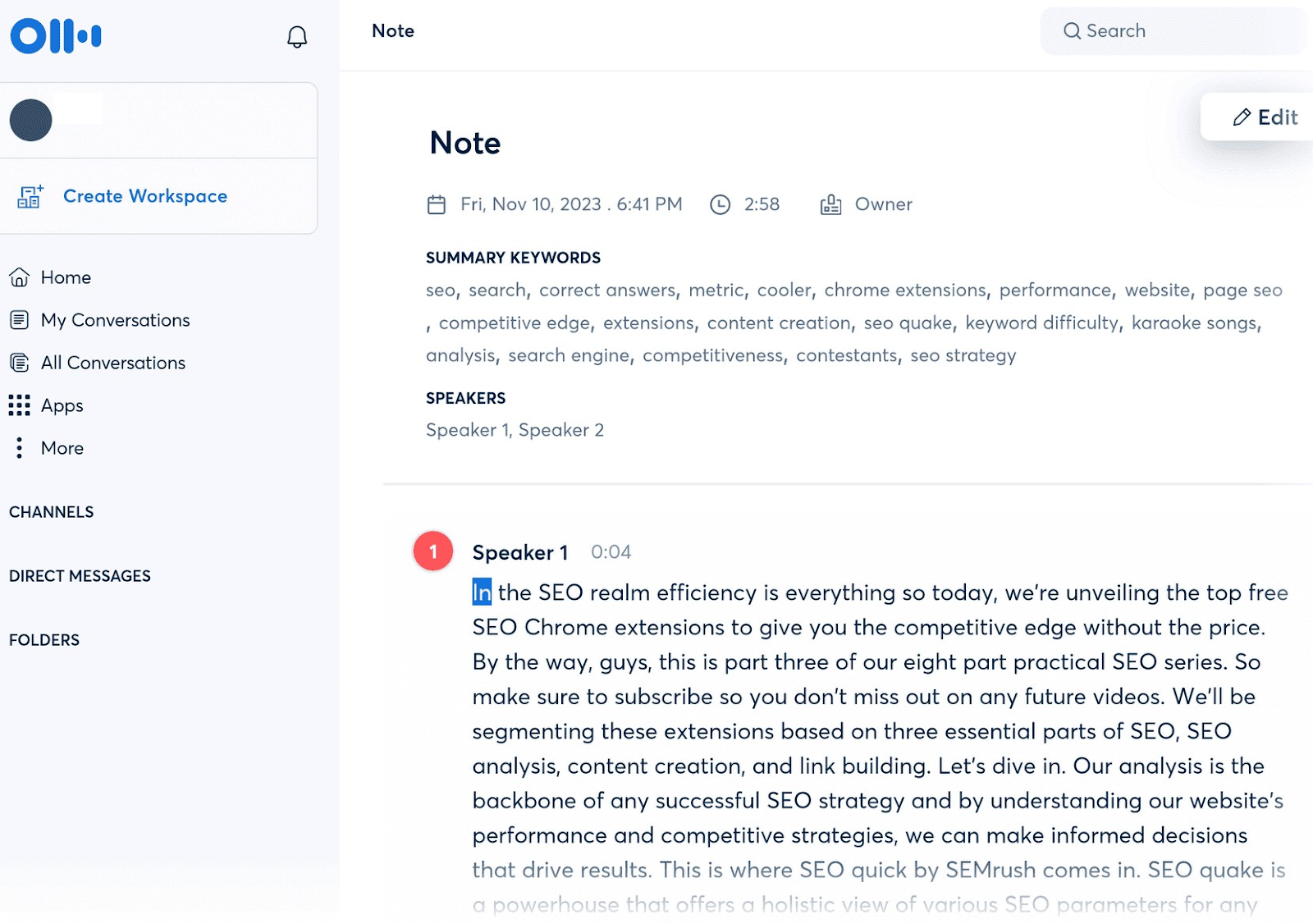Expand the Direct Messages section
The width and height of the screenshot is (1313, 924).
80,576
